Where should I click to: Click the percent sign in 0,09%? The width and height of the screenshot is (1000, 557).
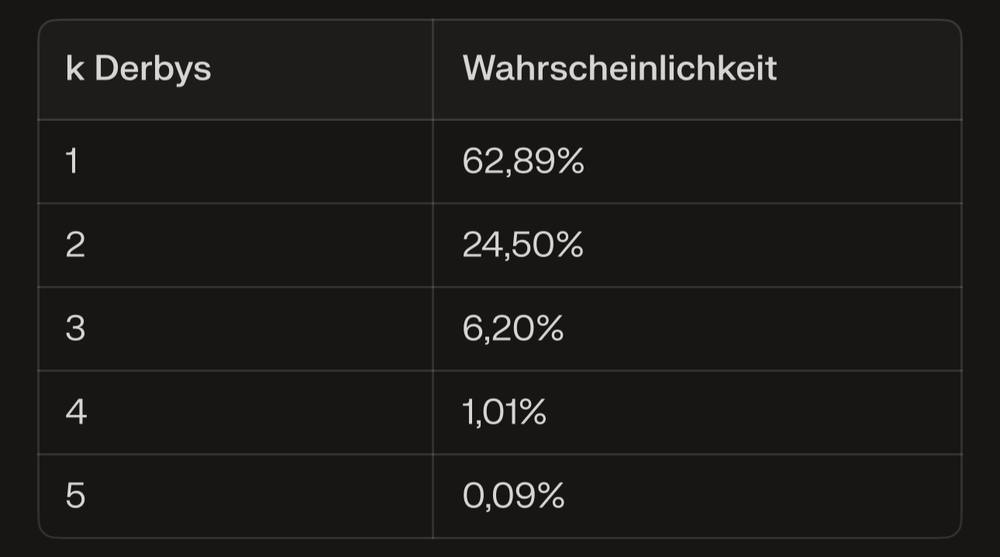551,495
